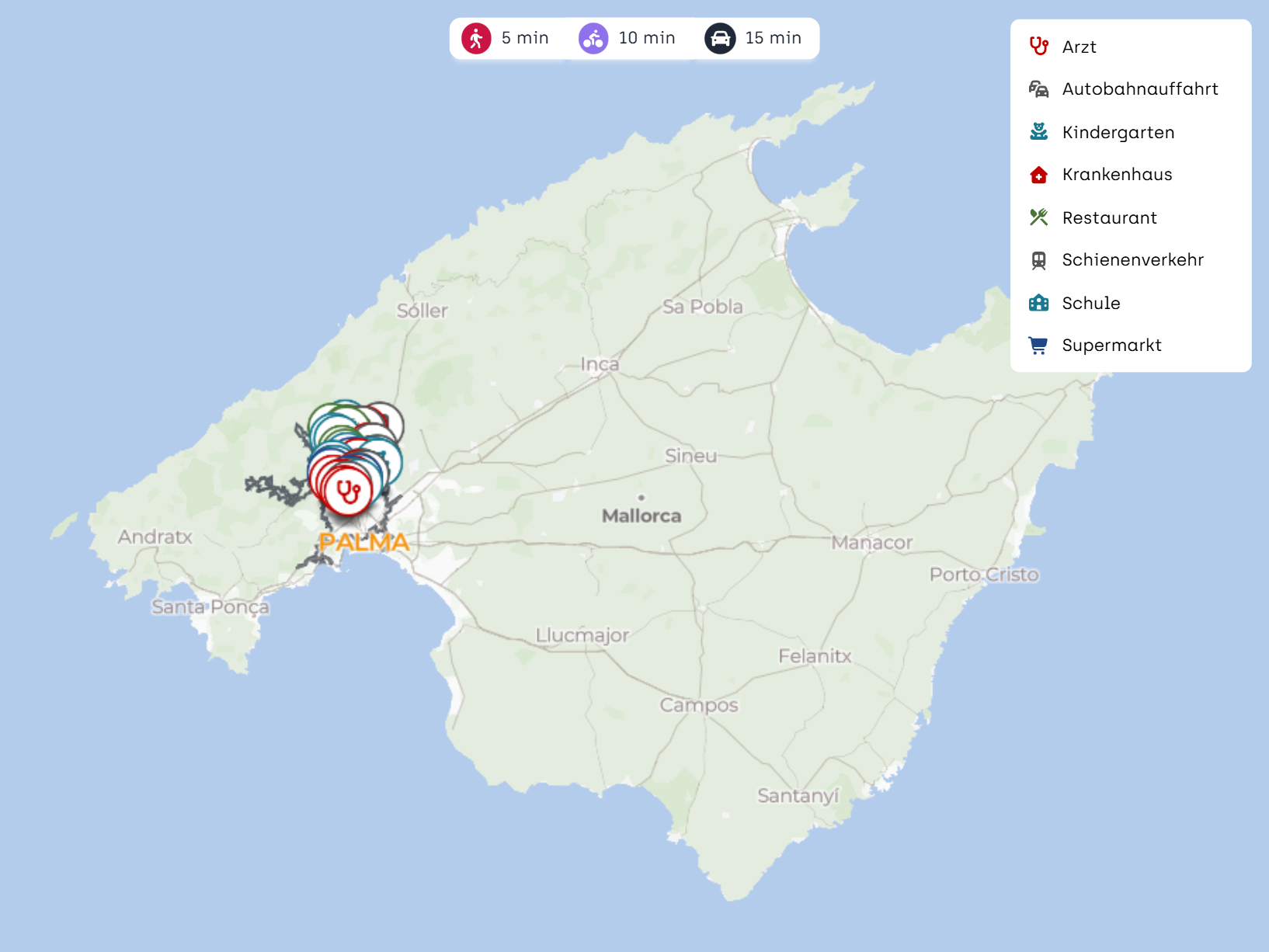Screen dimensions: 1269x952
Task: Click the Schule legend entry text
Action: [x=1090, y=303]
